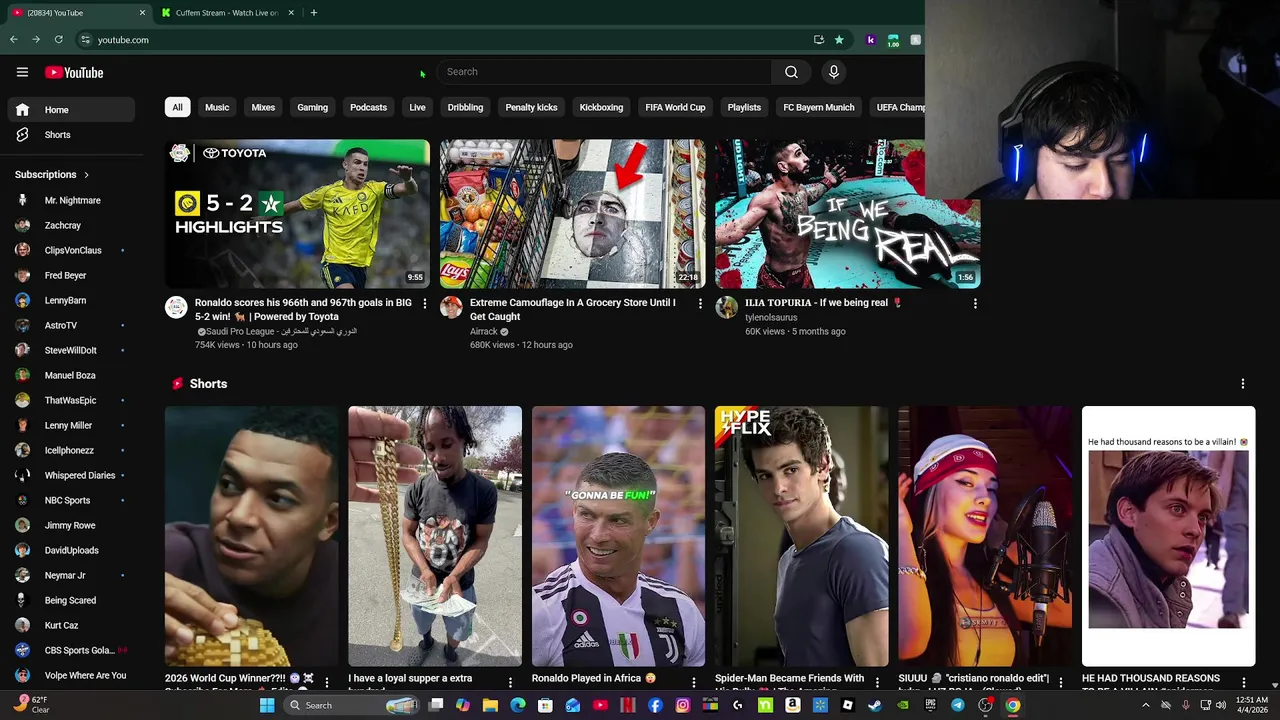Open Facebook from the taskbar
The width and height of the screenshot is (1280, 720).
655,705
